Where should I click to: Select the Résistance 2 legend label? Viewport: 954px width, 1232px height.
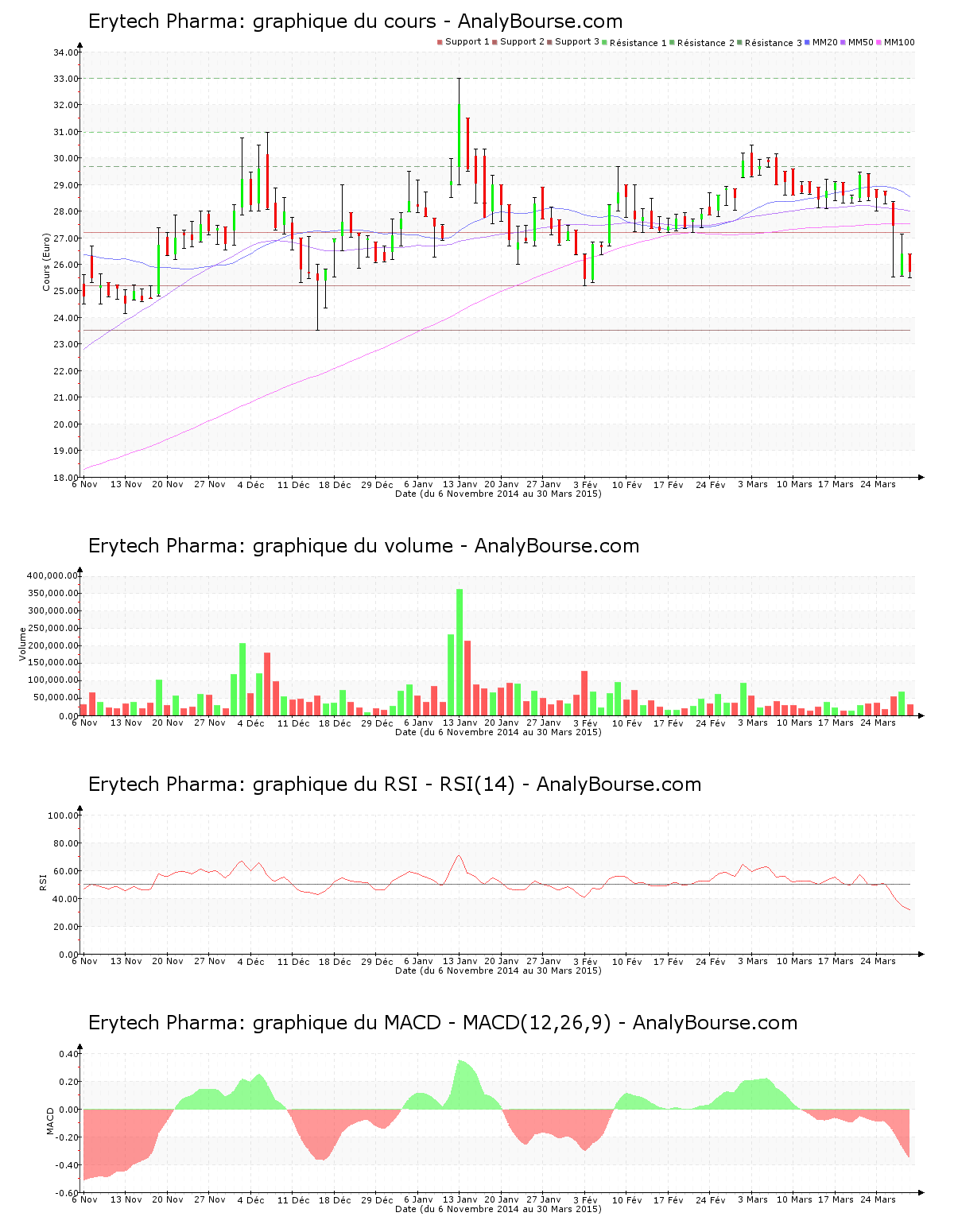click(706, 43)
